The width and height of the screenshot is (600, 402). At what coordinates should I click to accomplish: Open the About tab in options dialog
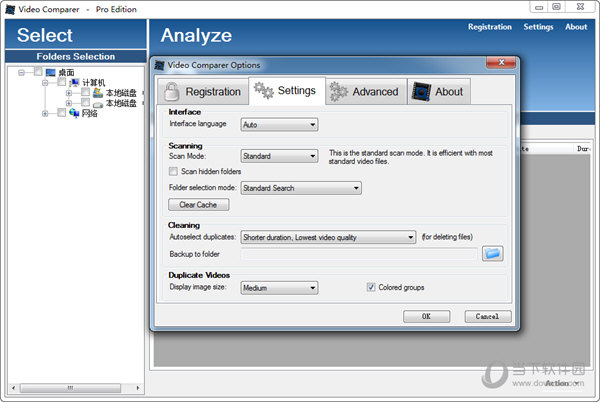[x=439, y=92]
